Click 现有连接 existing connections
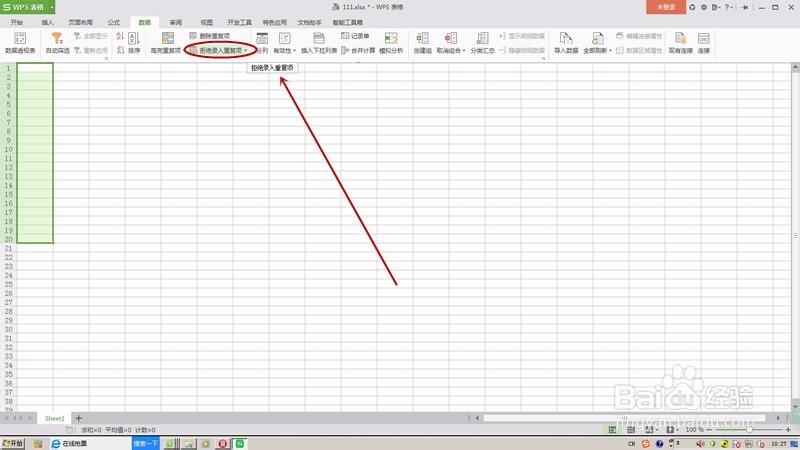Screen dimensions: 800x450 (680, 43)
